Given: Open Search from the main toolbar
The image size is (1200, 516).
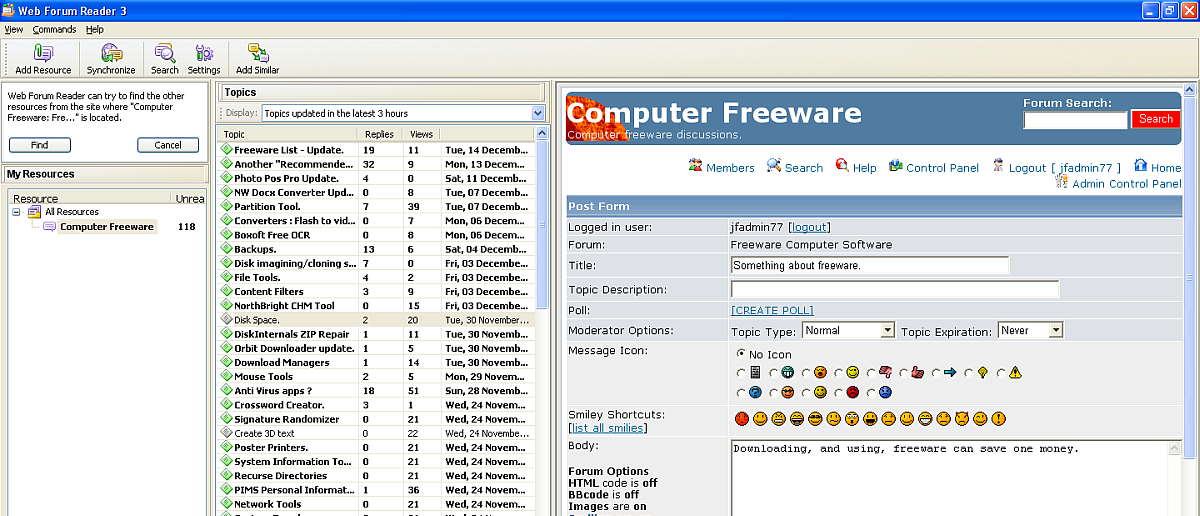Looking at the screenshot, I should tap(165, 54).
